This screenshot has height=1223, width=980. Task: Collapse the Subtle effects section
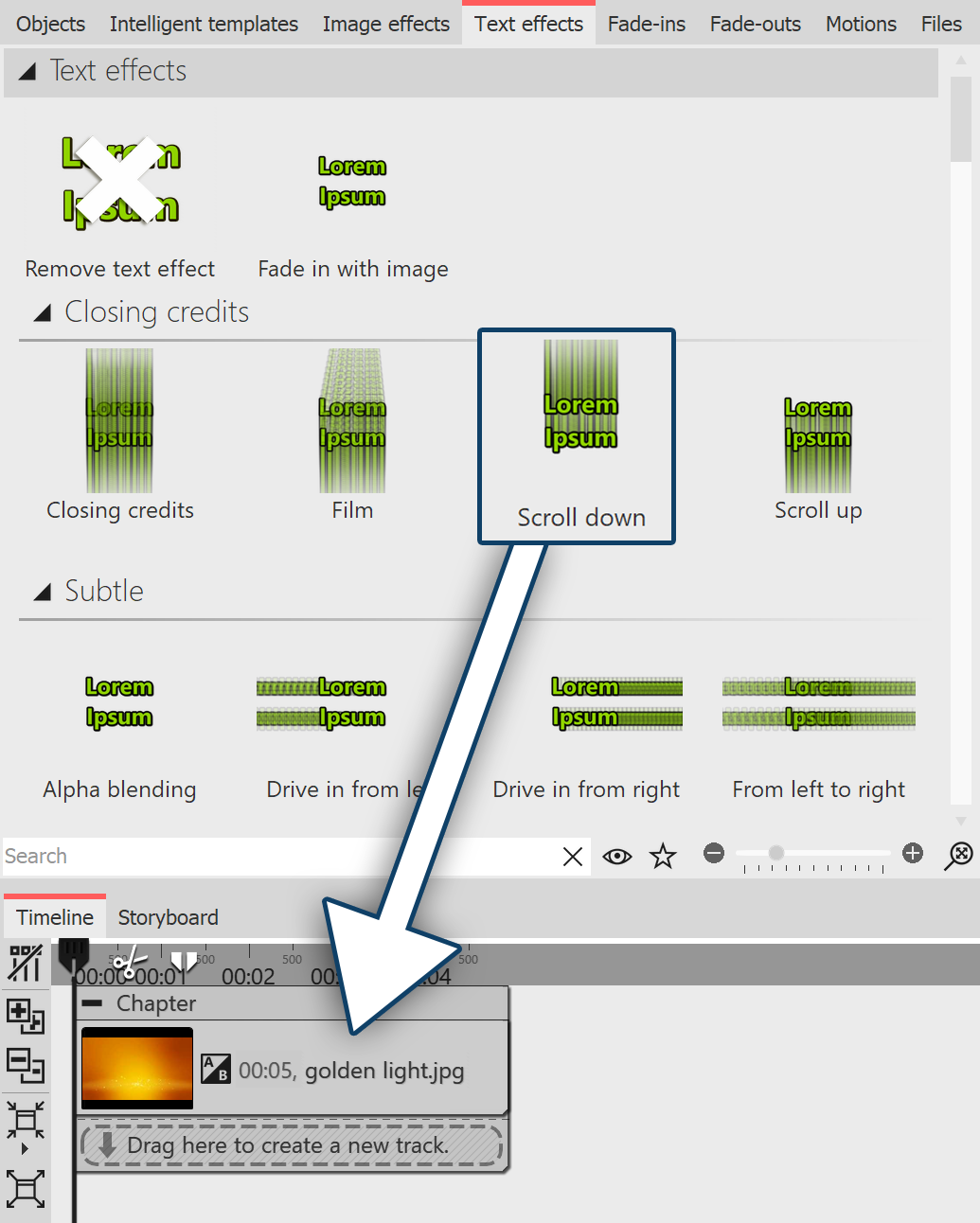(42, 591)
